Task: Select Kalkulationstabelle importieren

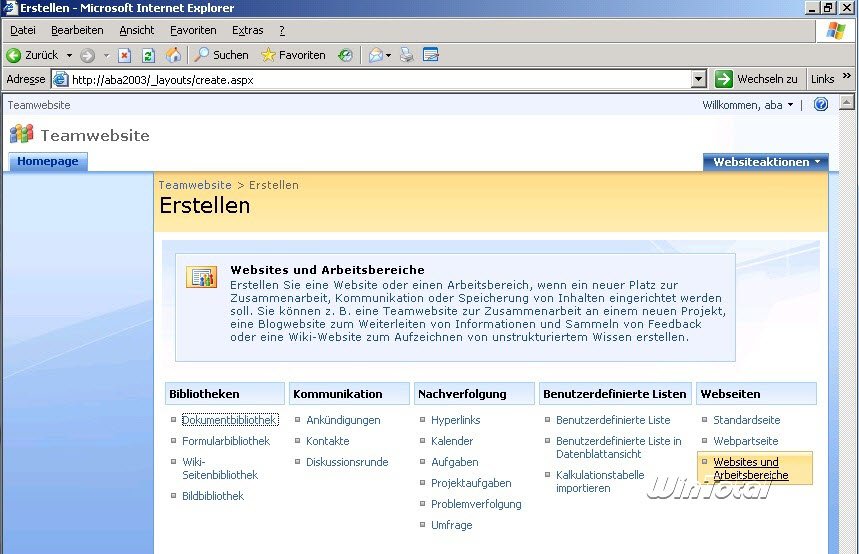Action: click(600, 481)
